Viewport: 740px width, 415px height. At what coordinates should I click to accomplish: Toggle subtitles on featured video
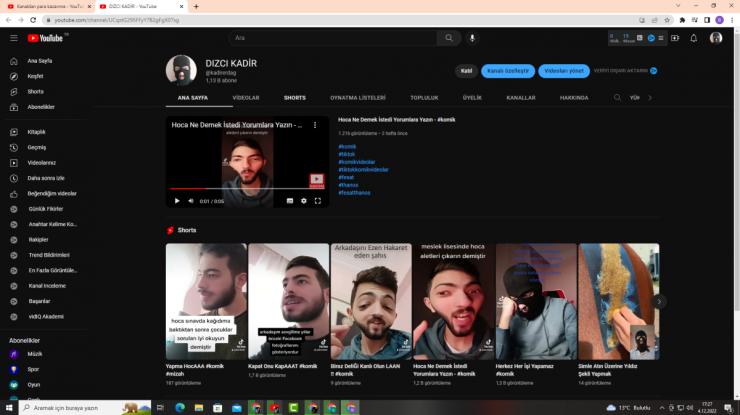(290, 201)
